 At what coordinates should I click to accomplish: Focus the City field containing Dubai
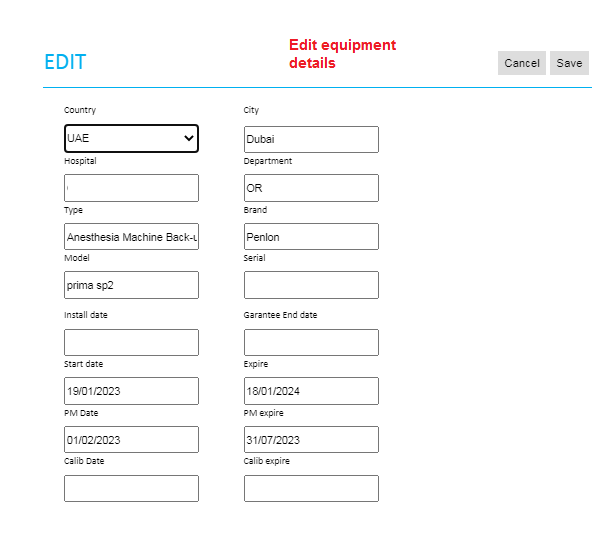(311, 140)
